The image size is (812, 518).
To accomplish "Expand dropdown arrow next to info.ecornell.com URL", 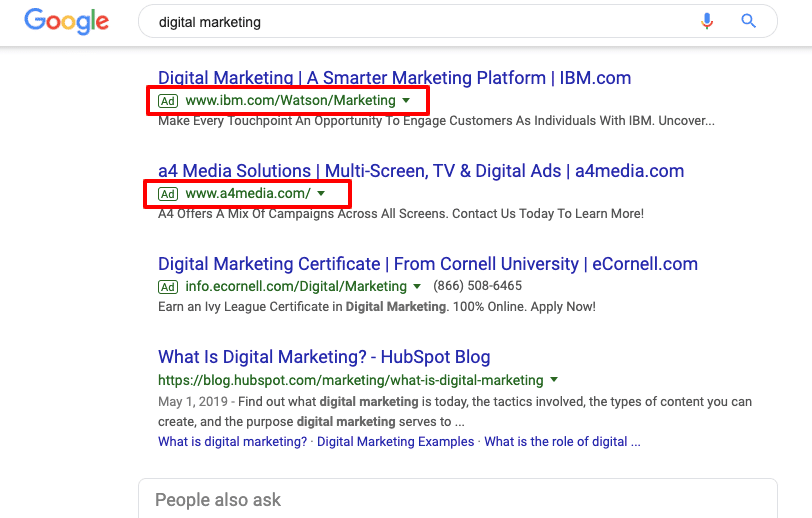I will [417, 286].
